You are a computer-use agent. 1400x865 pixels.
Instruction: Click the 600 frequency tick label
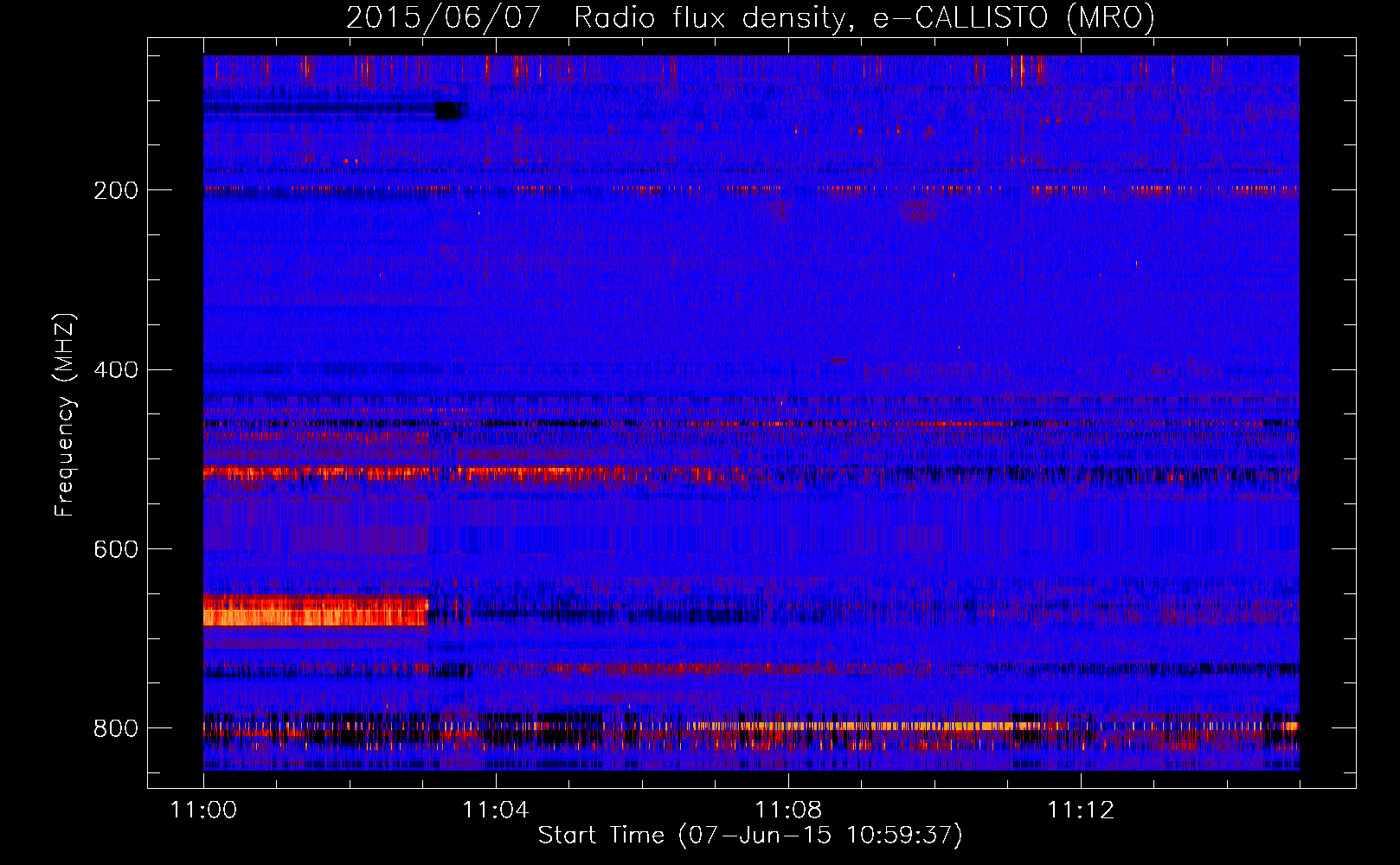(116, 549)
